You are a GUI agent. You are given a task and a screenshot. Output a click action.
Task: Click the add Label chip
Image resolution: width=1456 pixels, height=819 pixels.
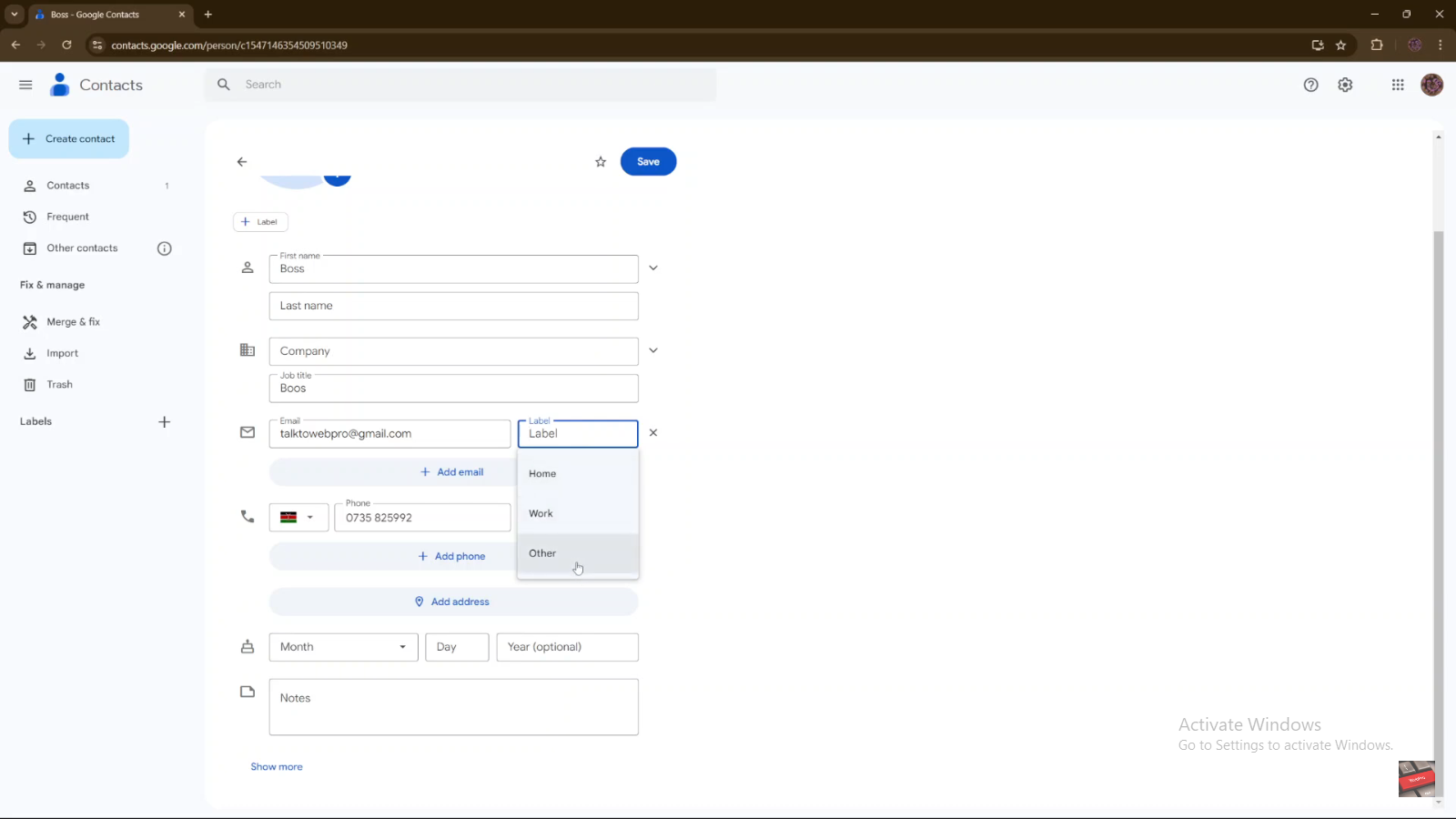(260, 222)
